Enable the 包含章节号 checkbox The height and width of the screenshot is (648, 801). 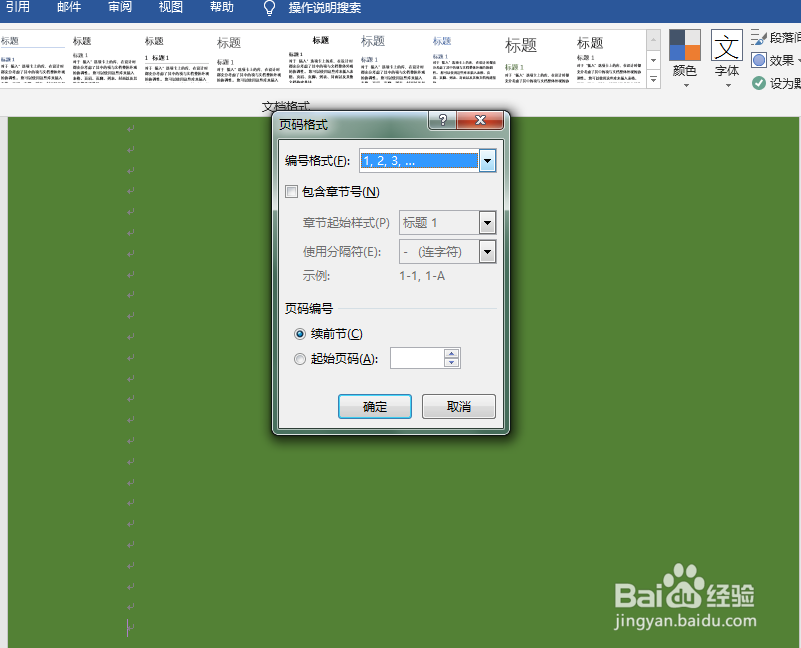(291, 191)
